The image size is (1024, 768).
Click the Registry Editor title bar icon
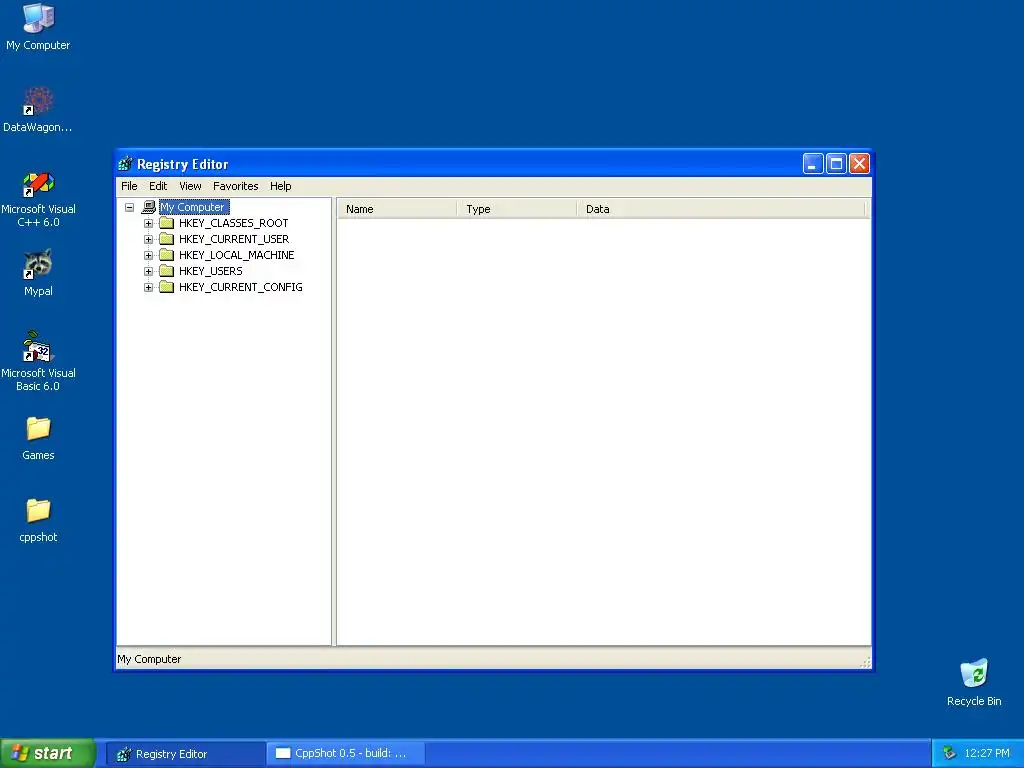(x=125, y=164)
